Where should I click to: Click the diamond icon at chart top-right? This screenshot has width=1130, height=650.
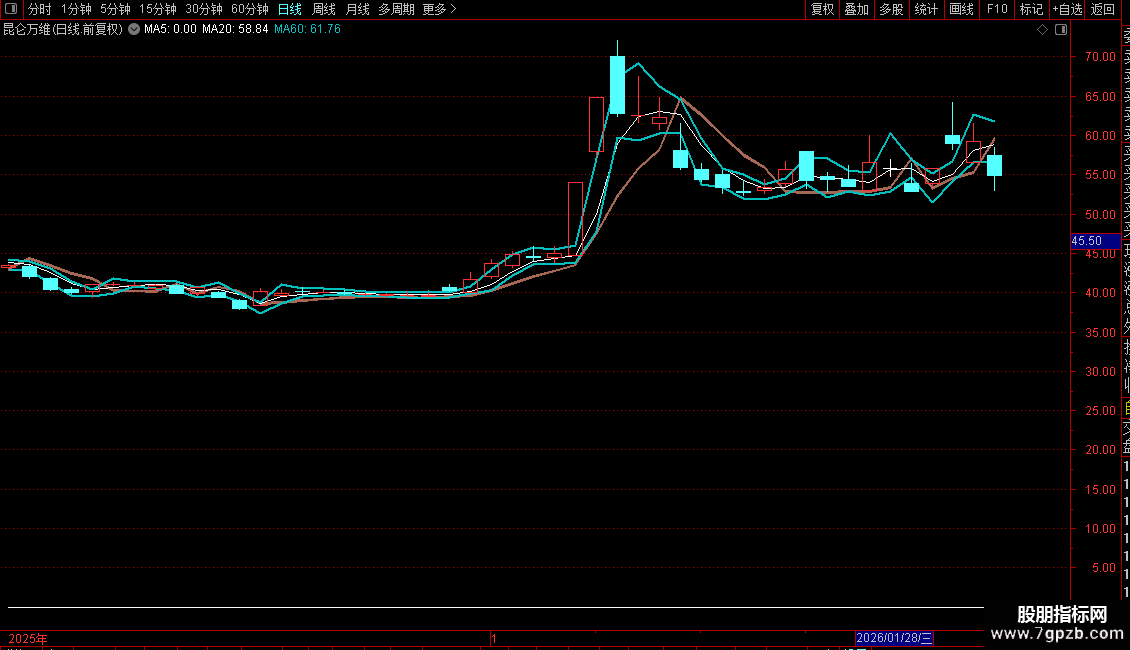[1042, 30]
